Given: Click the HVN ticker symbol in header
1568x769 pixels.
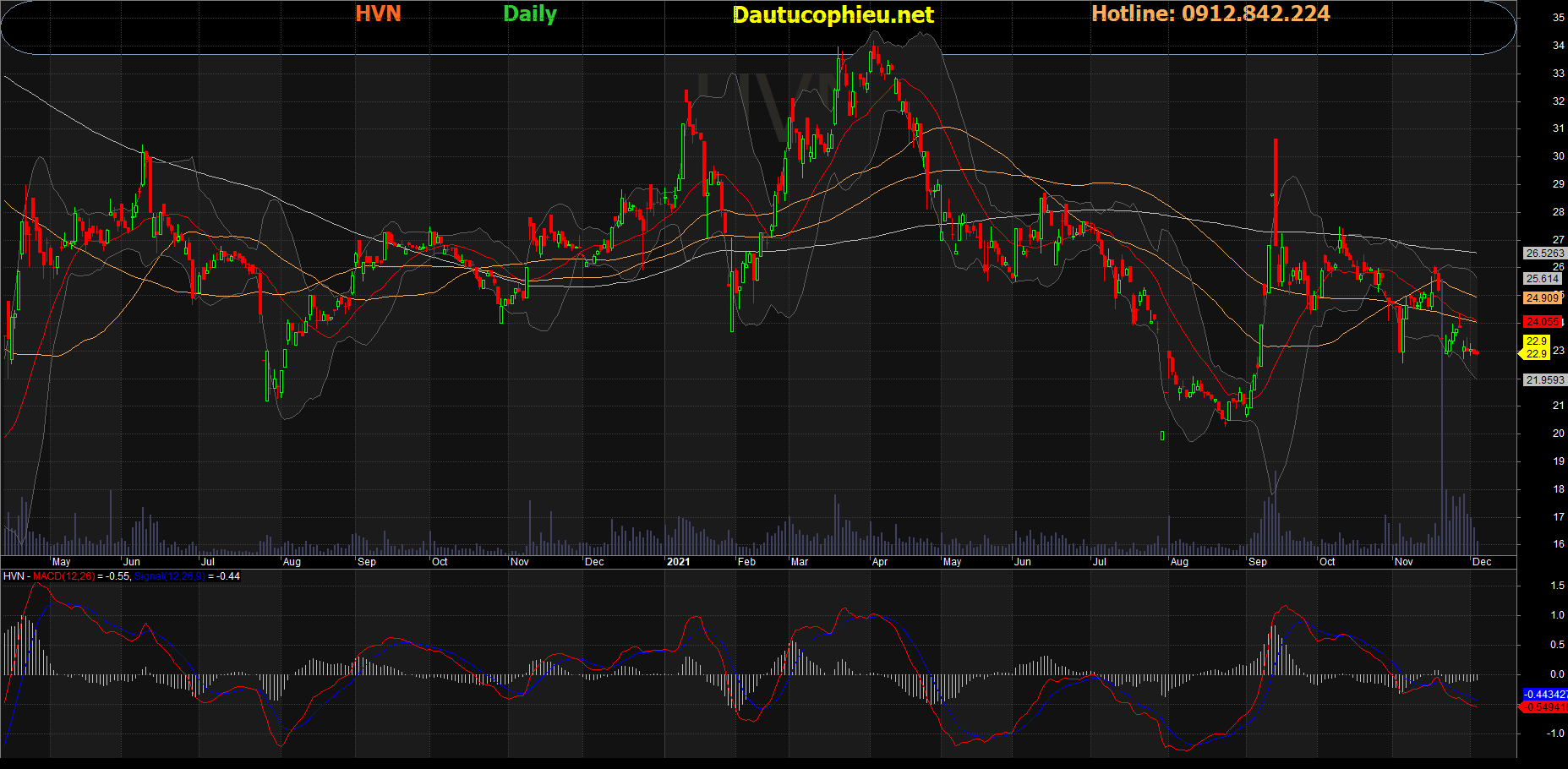Looking at the screenshot, I should (x=378, y=14).
